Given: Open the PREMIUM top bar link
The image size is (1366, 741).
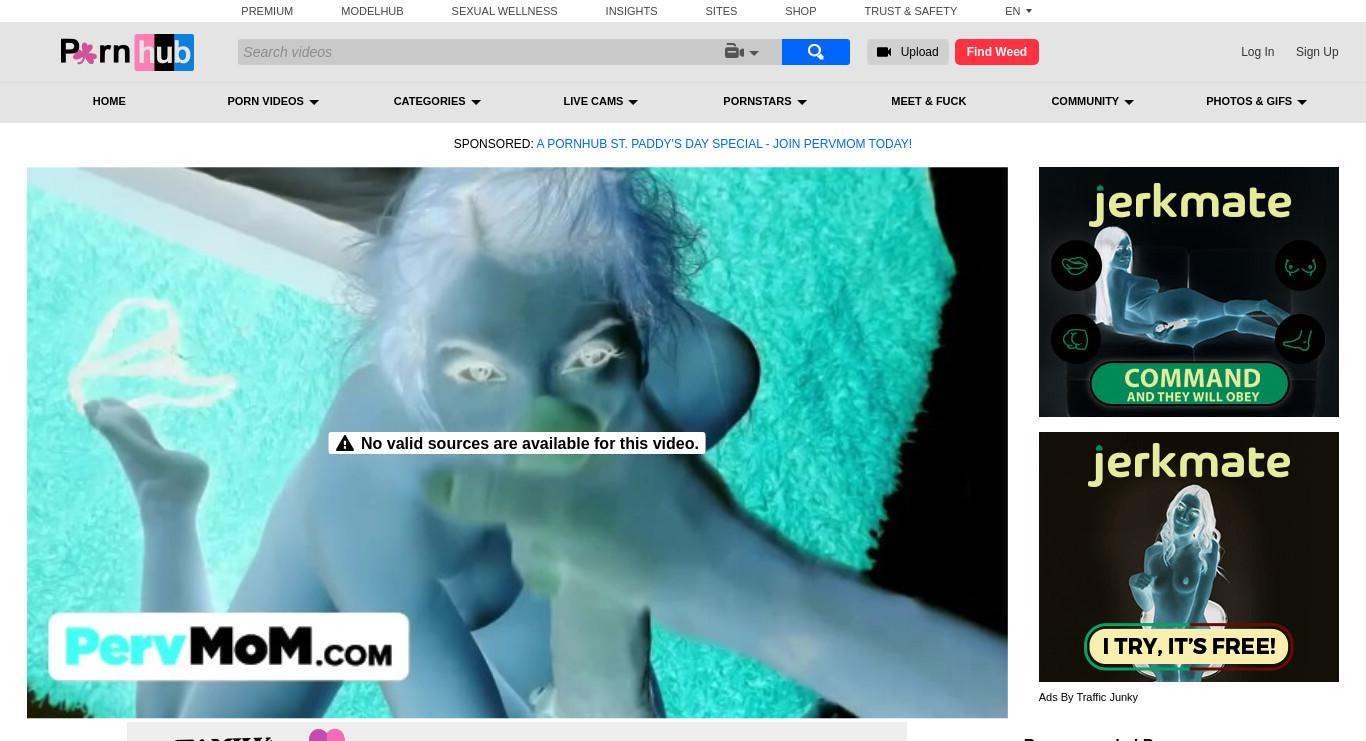Looking at the screenshot, I should point(267,11).
